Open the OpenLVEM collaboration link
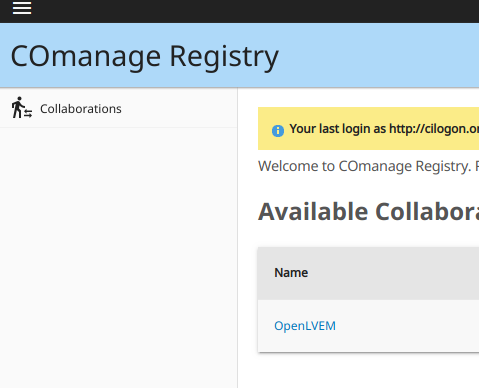Screen dimensions: 479x388 [x=305, y=326]
